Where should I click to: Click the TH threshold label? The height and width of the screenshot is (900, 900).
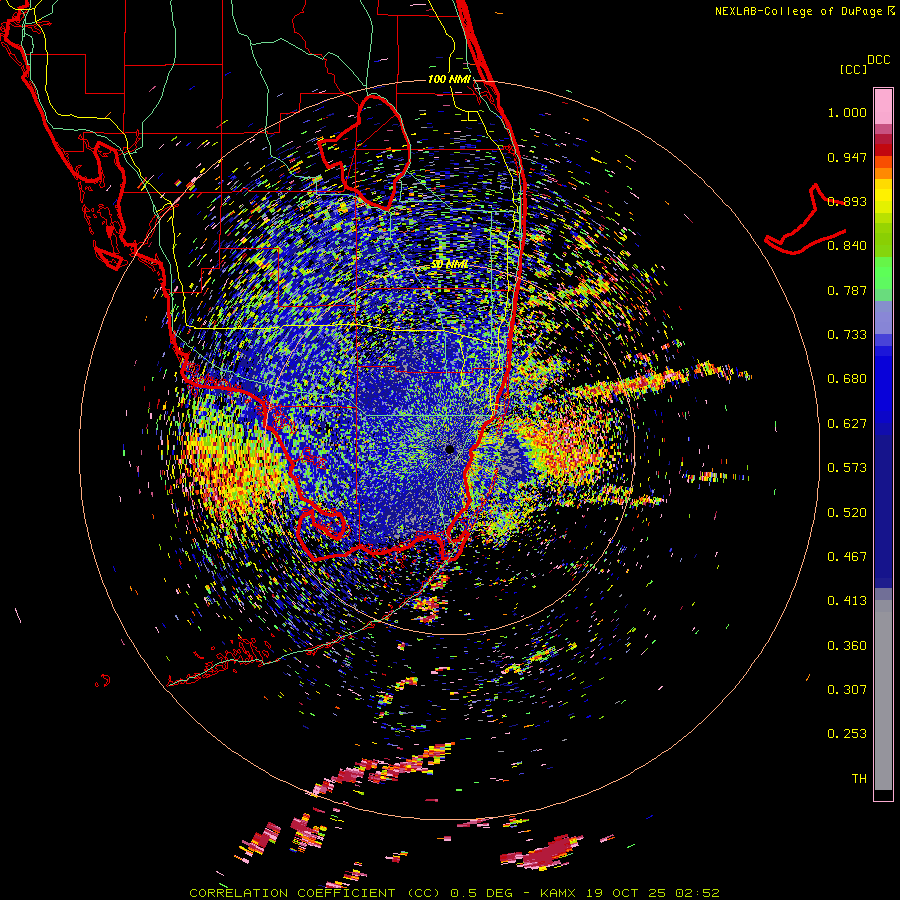point(859,778)
